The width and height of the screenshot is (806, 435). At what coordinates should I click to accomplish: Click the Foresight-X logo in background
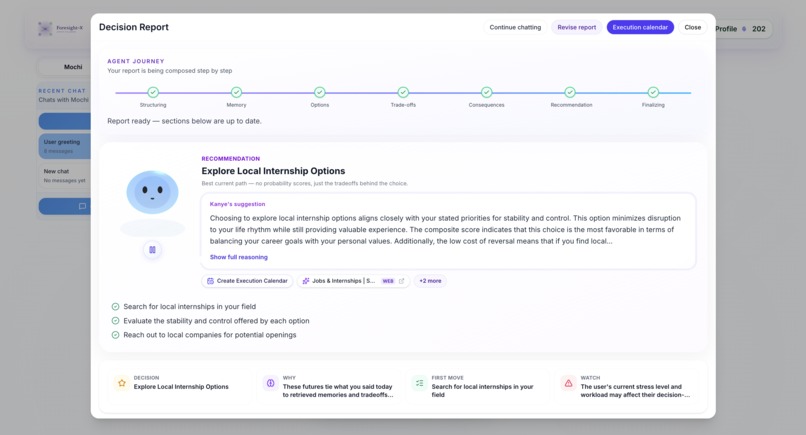coord(60,28)
